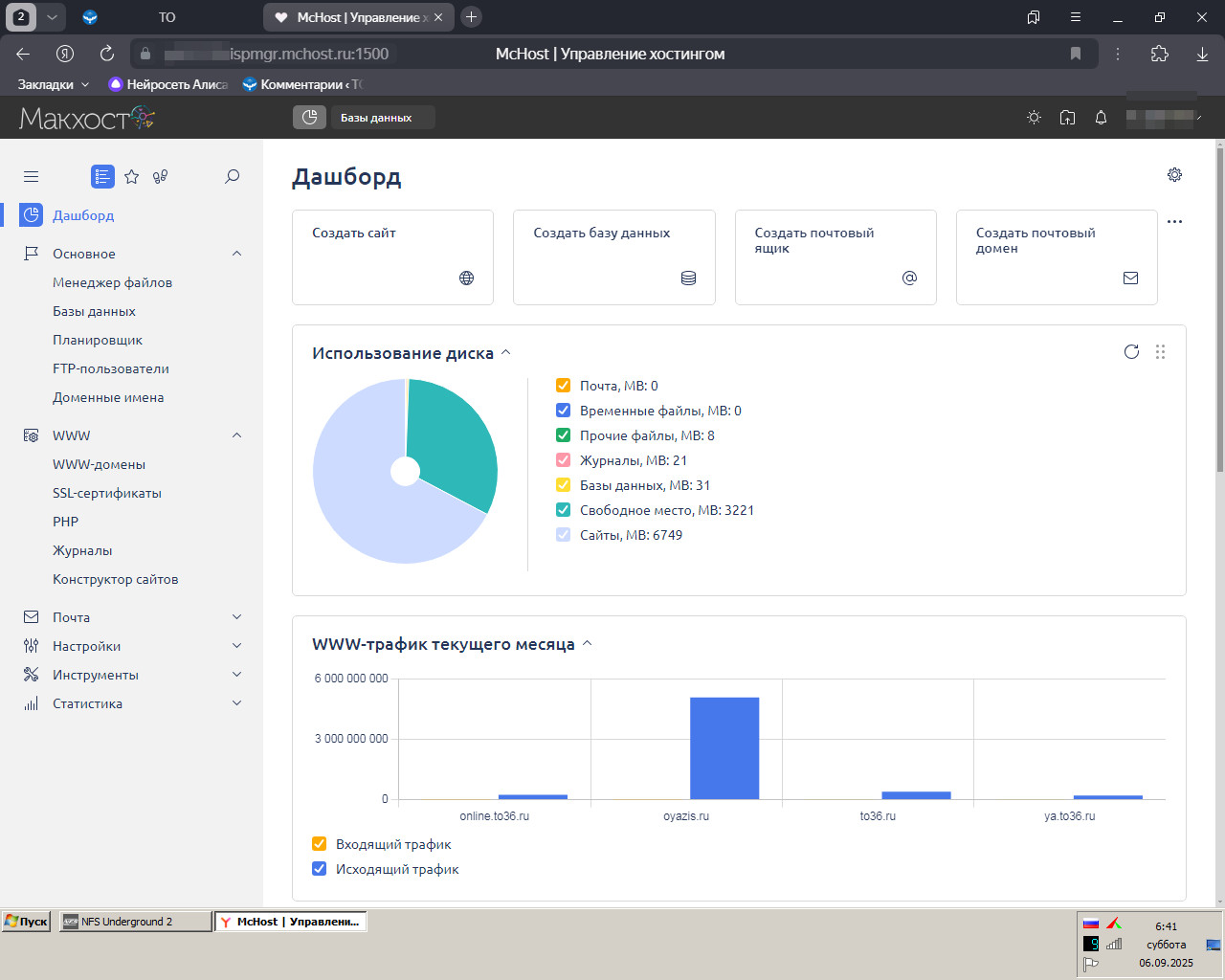
Task: Toggle Сайты, MB: 6749 checkbox
Action: click(x=563, y=535)
